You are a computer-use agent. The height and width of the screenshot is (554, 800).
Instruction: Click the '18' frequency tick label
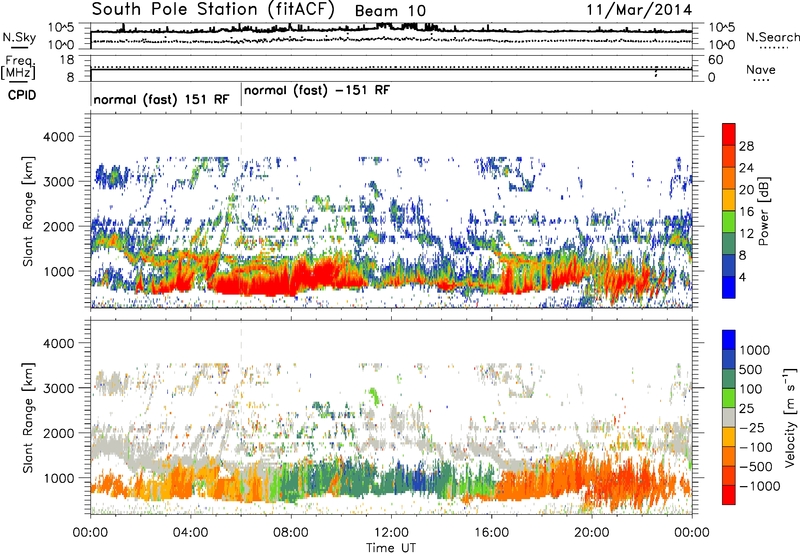click(x=67, y=60)
